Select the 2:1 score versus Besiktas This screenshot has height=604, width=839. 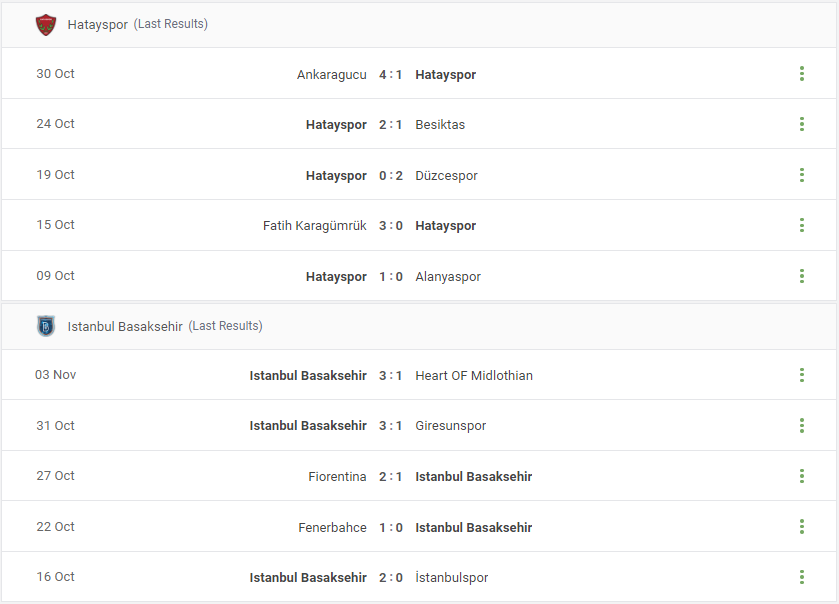pos(391,125)
